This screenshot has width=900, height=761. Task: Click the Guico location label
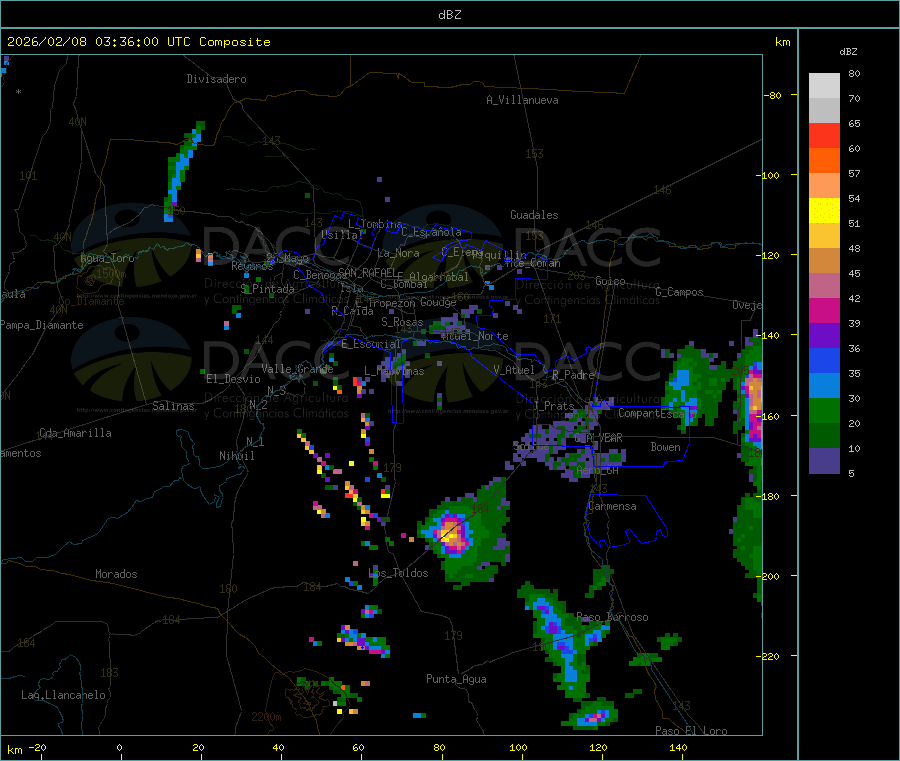pyautogui.click(x=610, y=281)
